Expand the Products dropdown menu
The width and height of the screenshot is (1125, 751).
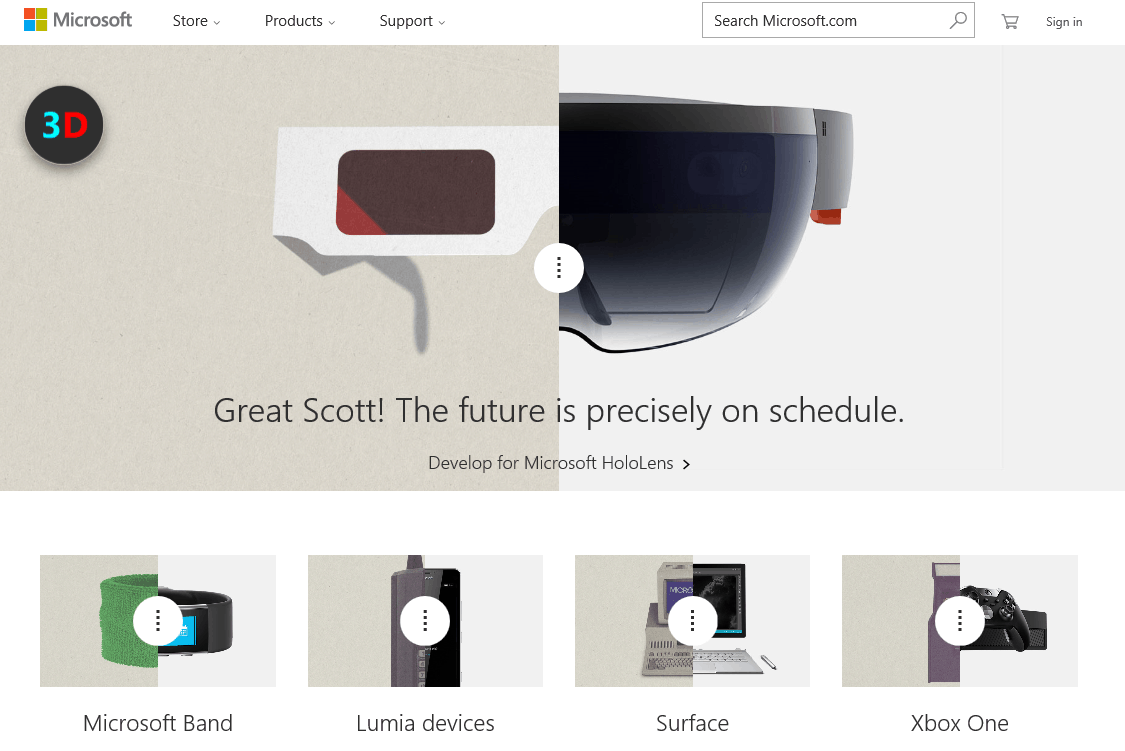click(x=300, y=21)
